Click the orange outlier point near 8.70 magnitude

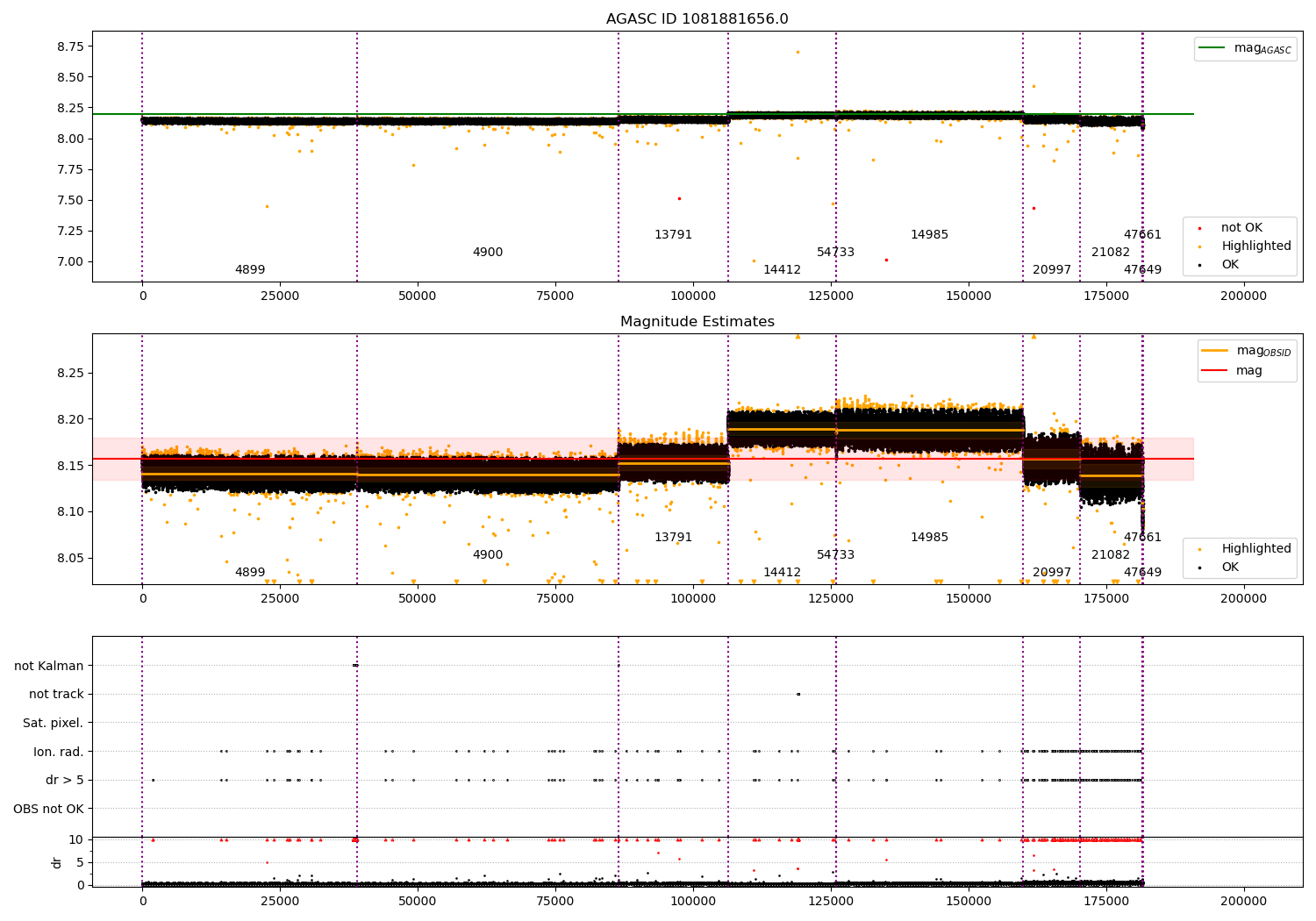click(x=797, y=52)
